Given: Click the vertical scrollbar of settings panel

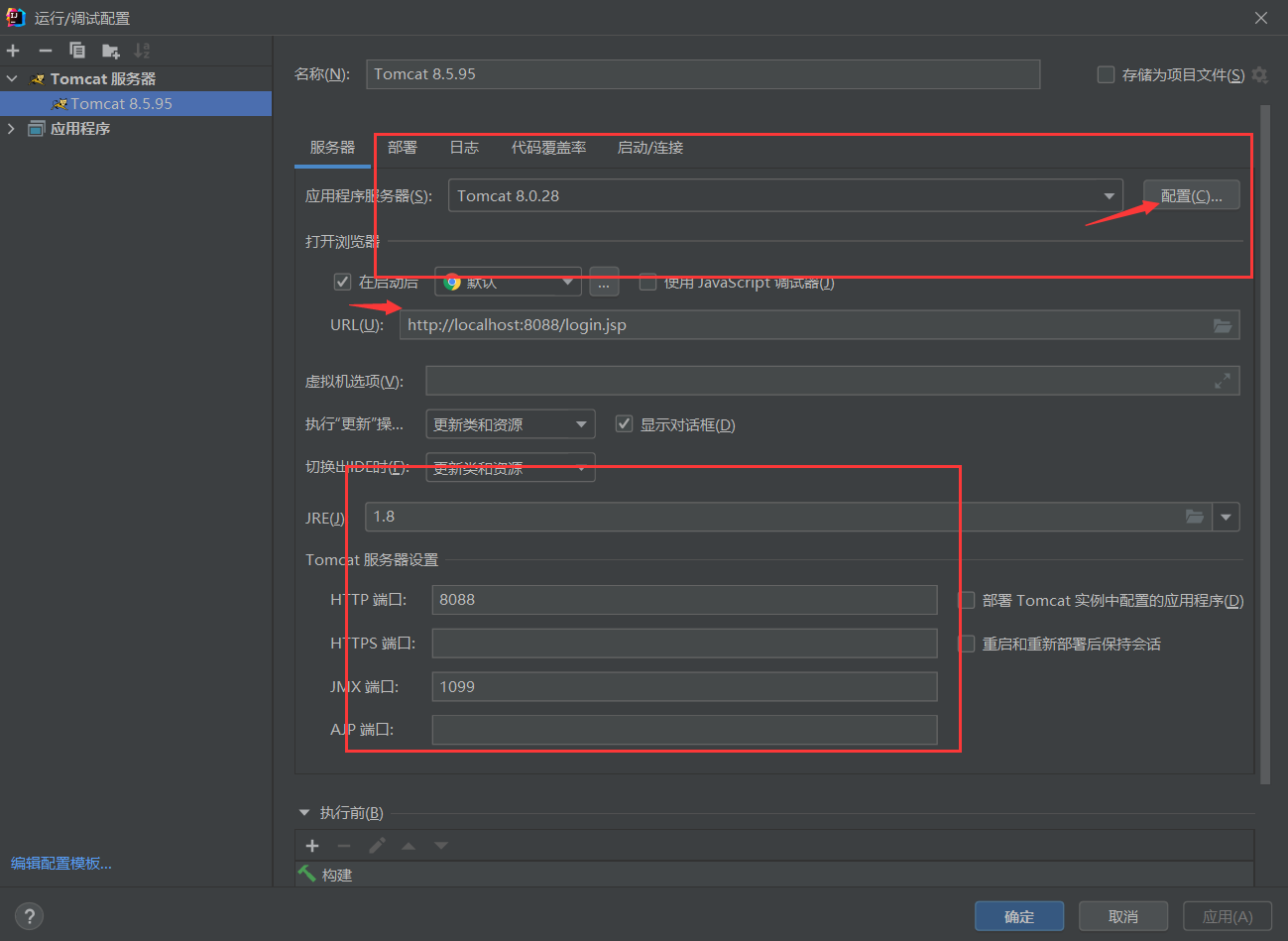Looking at the screenshot, I should (1264, 444).
